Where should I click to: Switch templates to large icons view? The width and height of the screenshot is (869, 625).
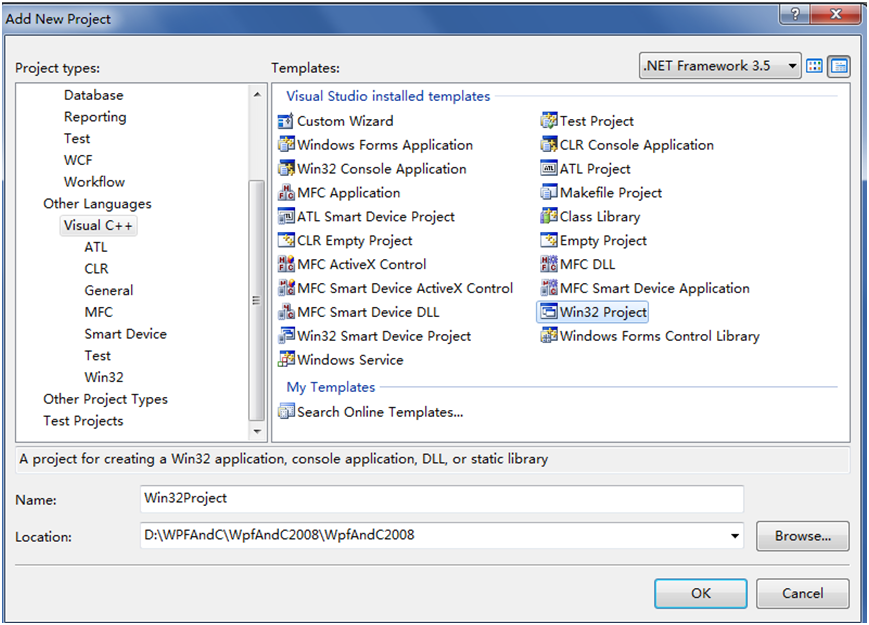[814, 66]
